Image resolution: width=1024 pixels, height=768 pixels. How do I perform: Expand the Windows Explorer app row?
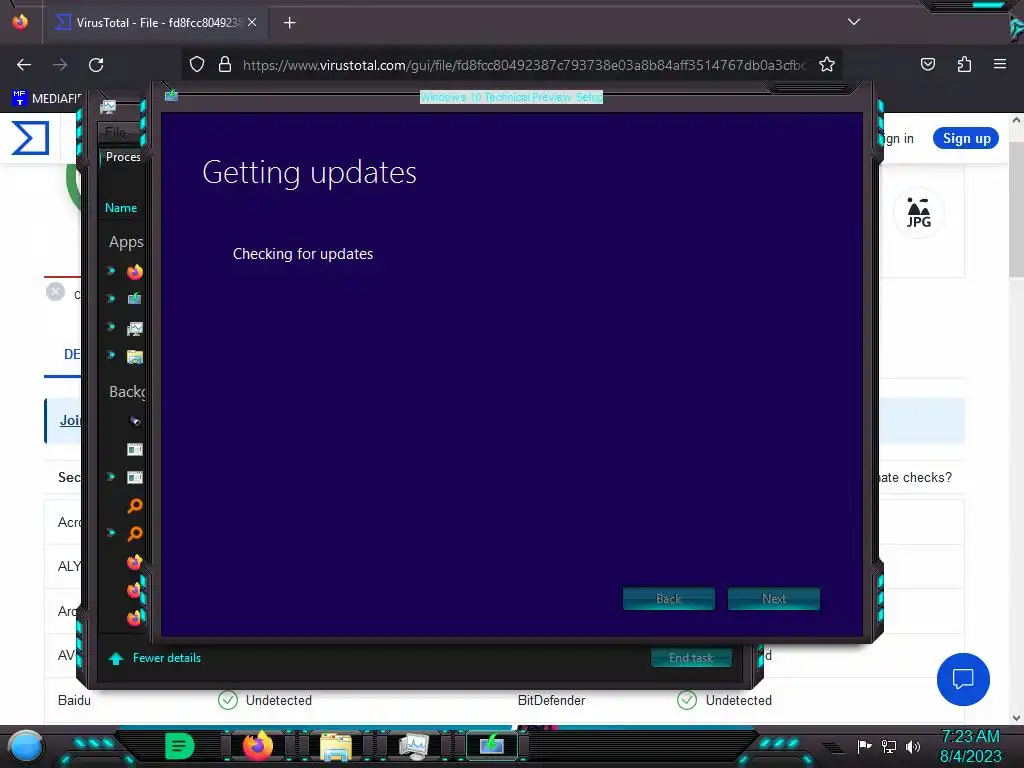coord(111,355)
